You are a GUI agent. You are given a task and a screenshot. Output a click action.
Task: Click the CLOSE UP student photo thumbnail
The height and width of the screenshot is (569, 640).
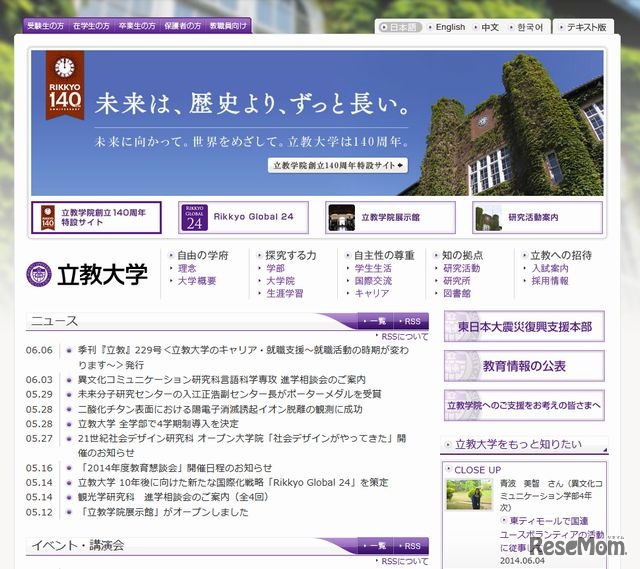coord(469,495)
